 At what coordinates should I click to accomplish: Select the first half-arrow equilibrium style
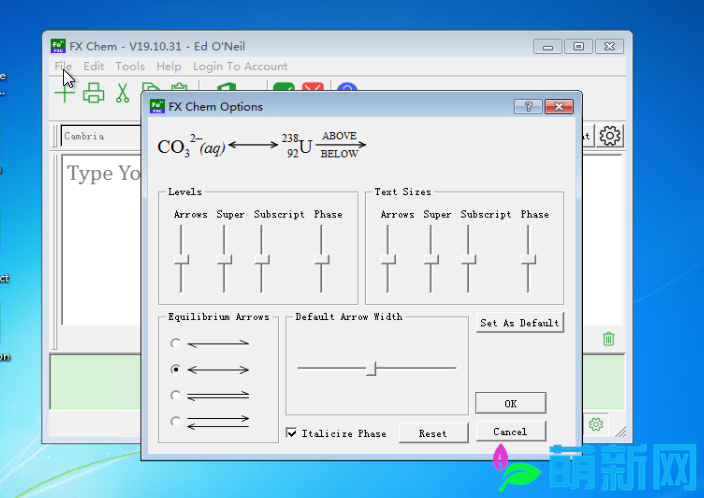[176, 344]
